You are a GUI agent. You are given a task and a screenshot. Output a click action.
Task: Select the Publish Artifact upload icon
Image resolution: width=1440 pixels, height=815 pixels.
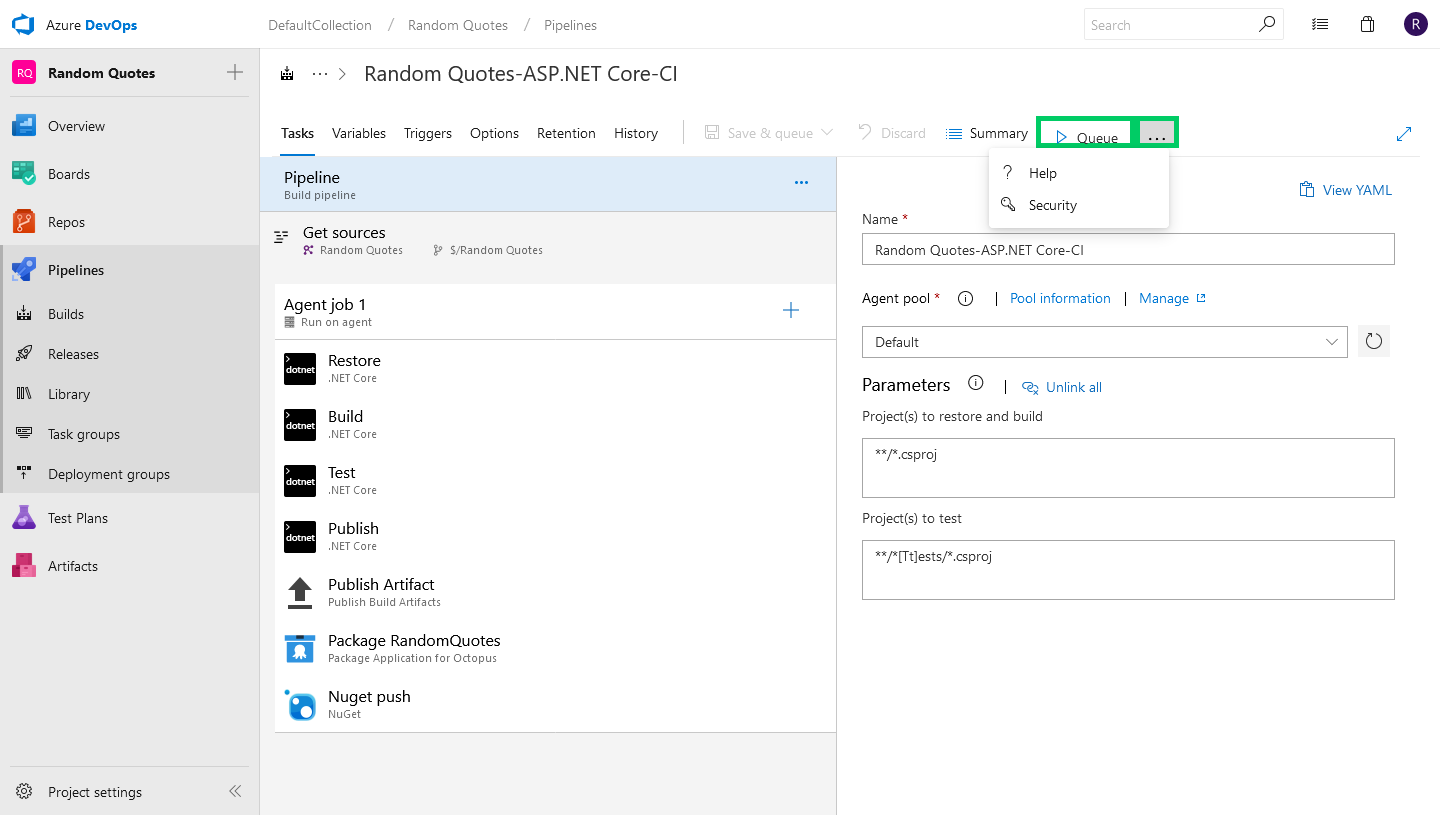pos(300,592)
